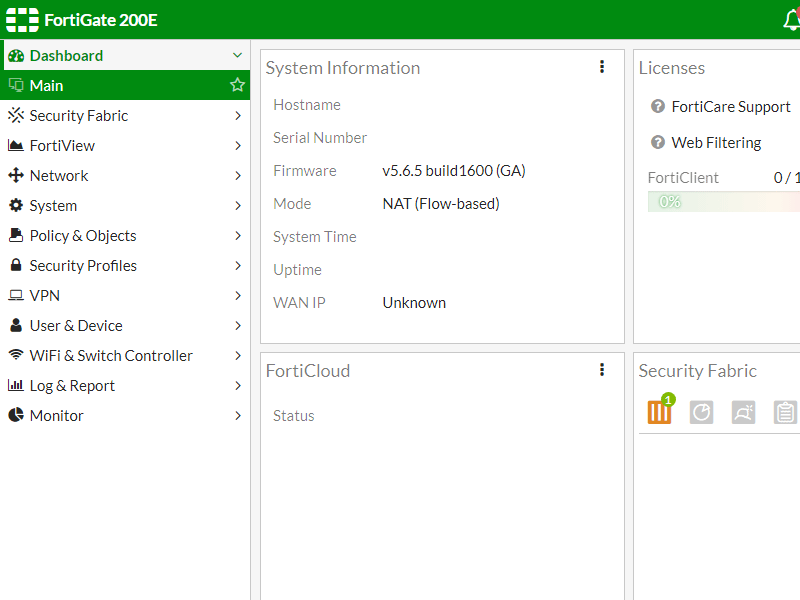Click the orange FortiGate icon in Security Fabric
The width and height of the screenshot is (800, 600).
tap(659, 412)
